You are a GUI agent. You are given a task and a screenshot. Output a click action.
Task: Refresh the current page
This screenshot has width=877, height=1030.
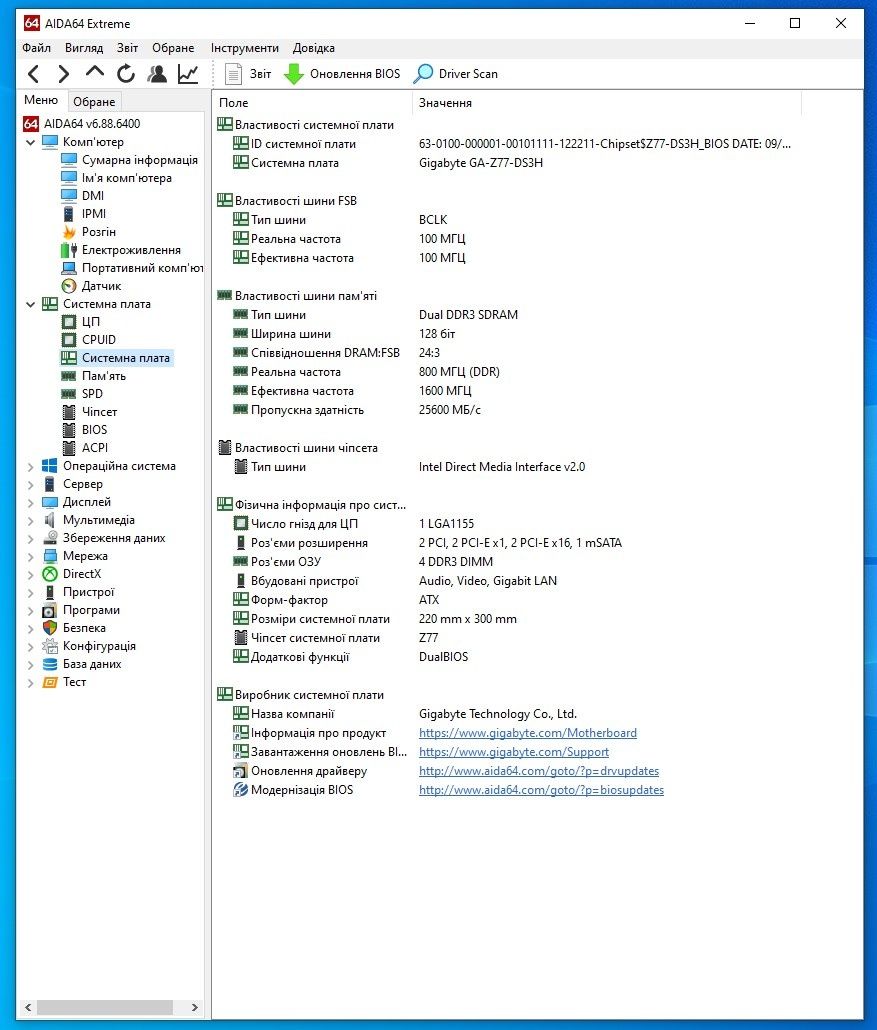125,74
